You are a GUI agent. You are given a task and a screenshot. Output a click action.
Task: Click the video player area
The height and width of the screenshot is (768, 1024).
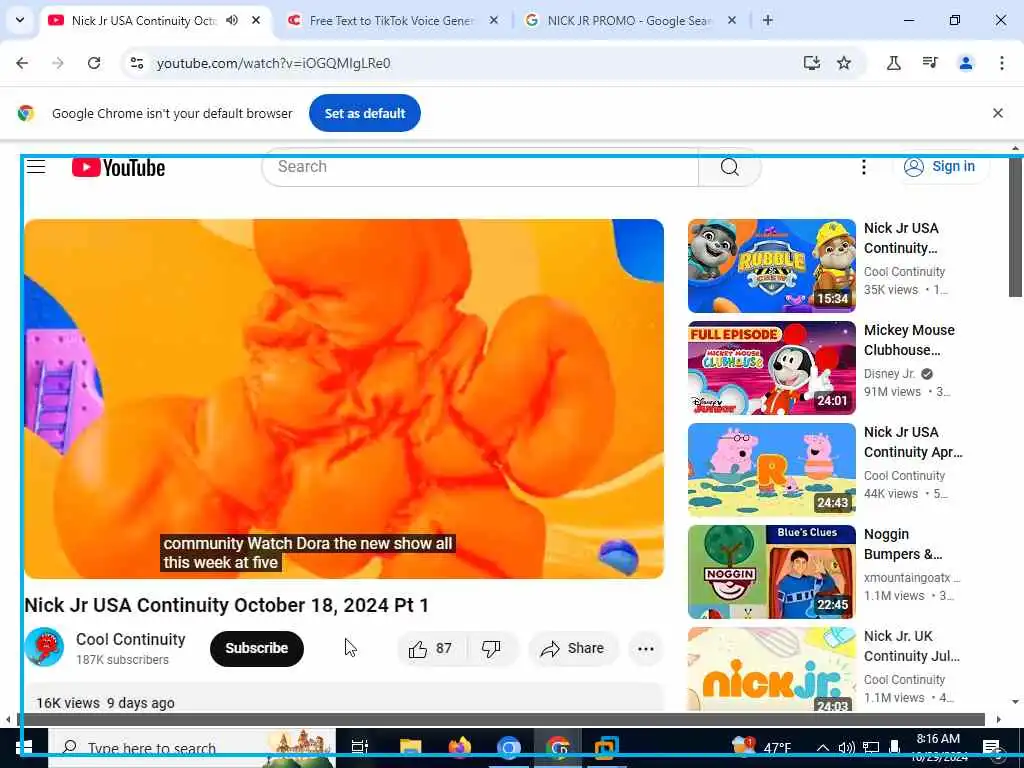(x=344, y=398)
